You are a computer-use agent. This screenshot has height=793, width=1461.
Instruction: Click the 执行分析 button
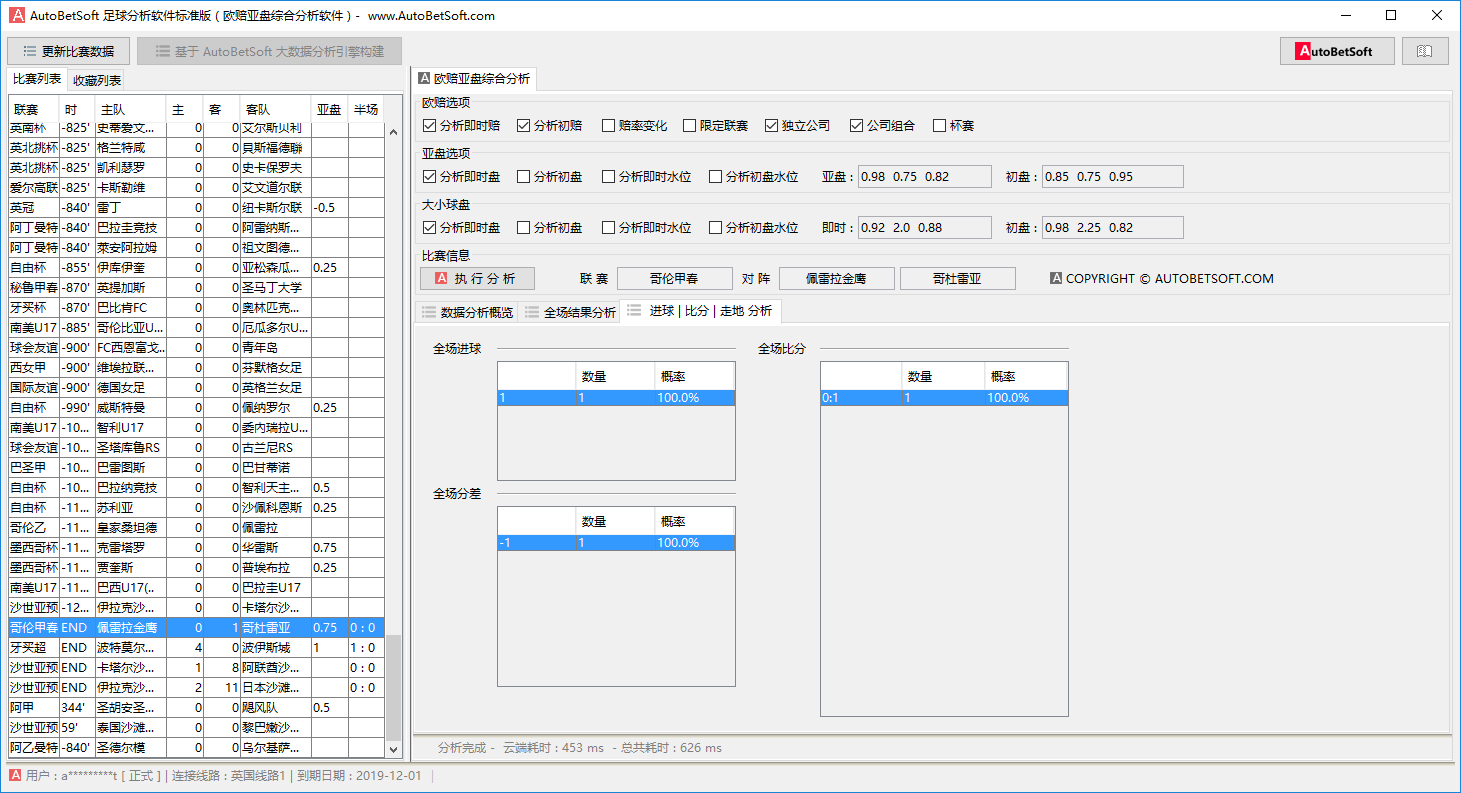coord(477,279)
